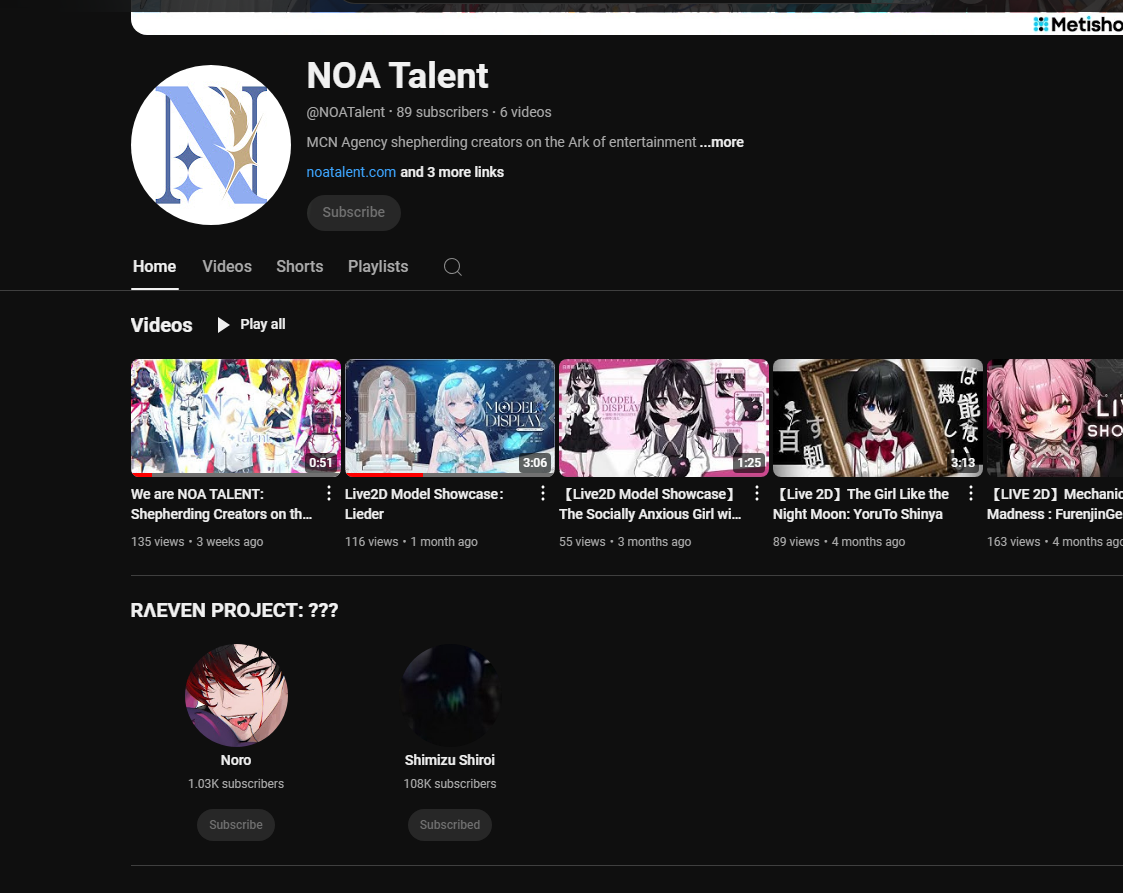Open options menu for Socially Anxious Girl video
1123x893 pixels.
point(757,493)
